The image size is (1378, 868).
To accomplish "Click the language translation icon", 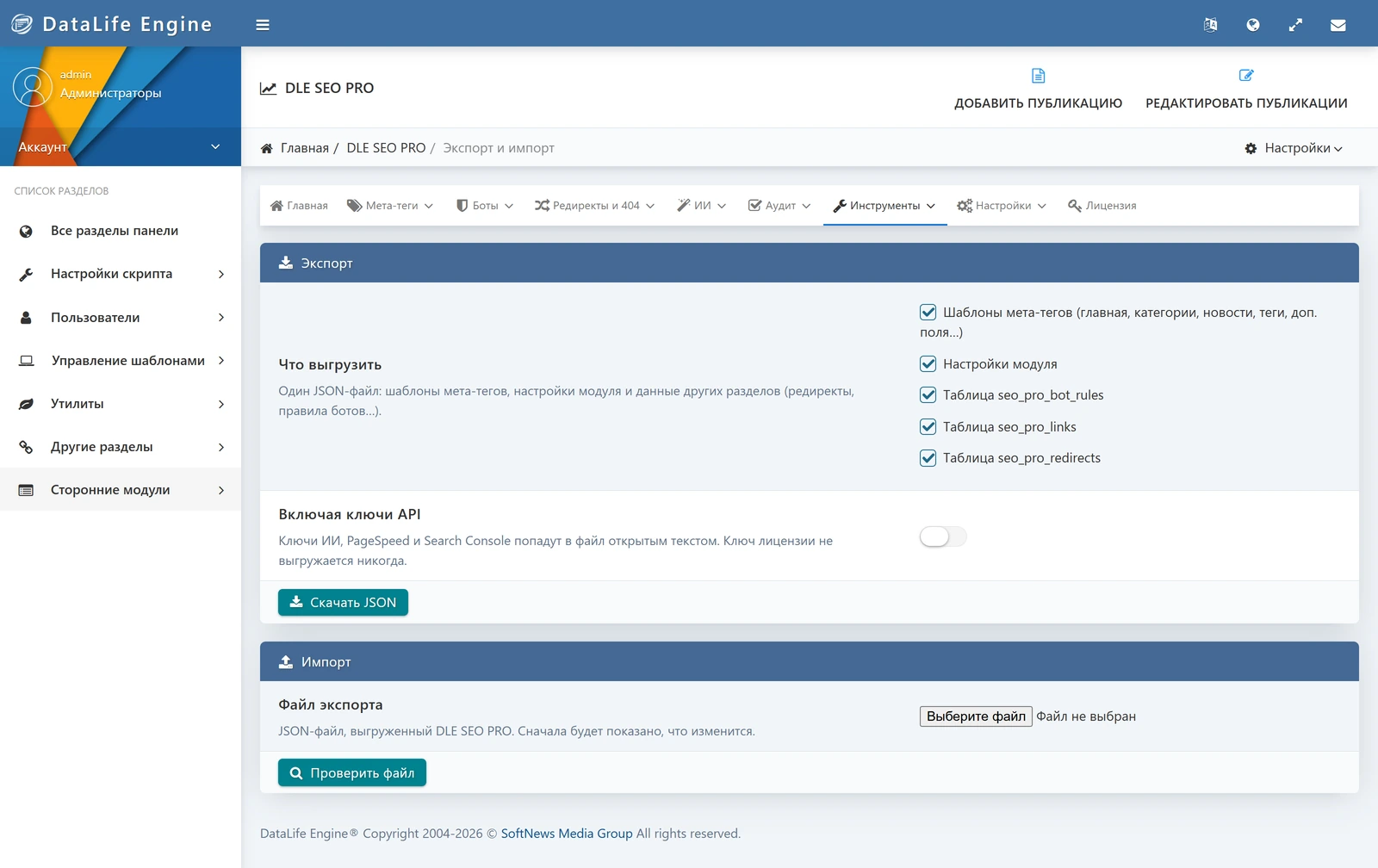I will [x=1210, y=25].
